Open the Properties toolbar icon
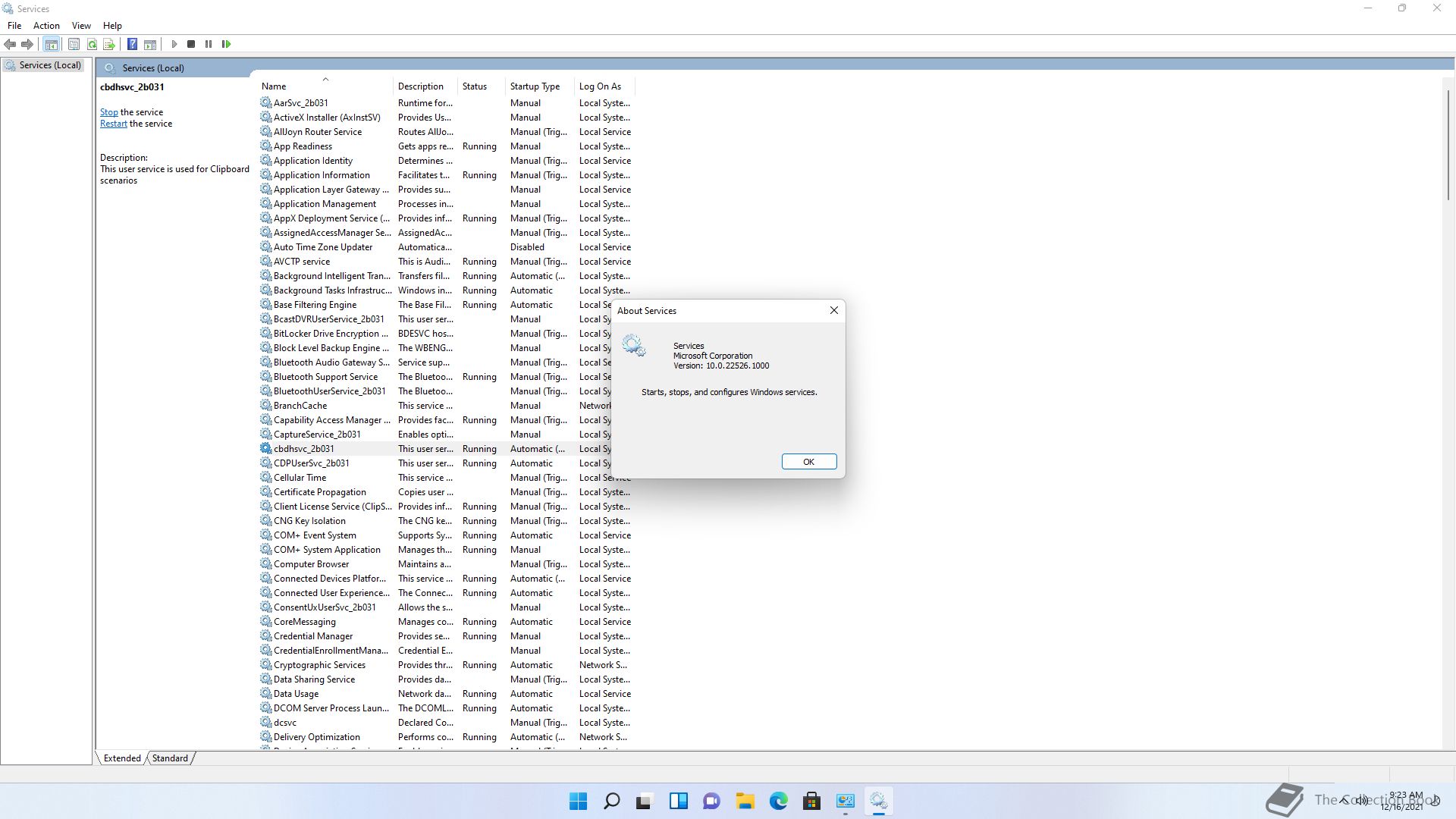1456x819 pixels. coord(74,44)
